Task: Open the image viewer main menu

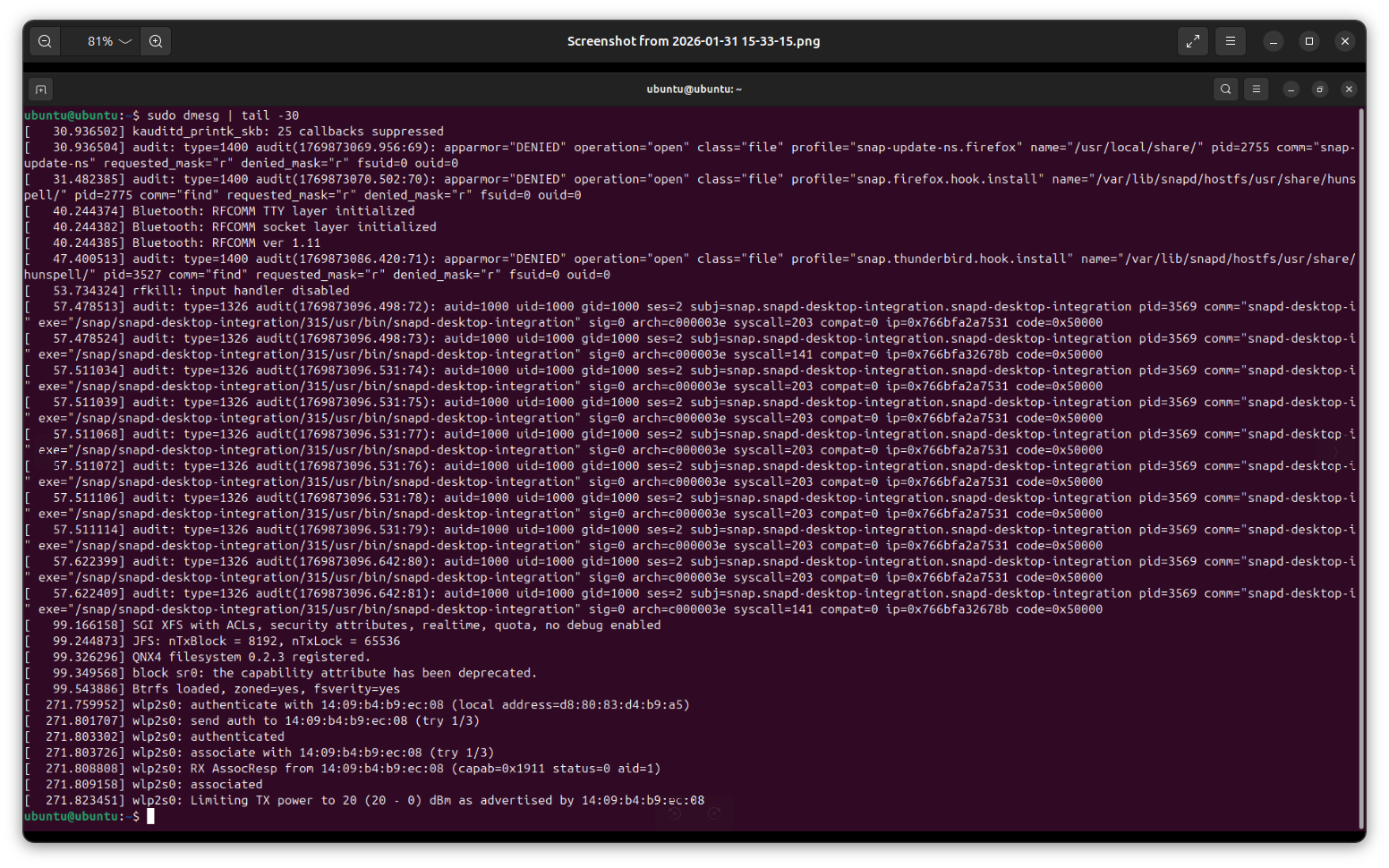Action: pyautogui.click(x=1231, y=41)
